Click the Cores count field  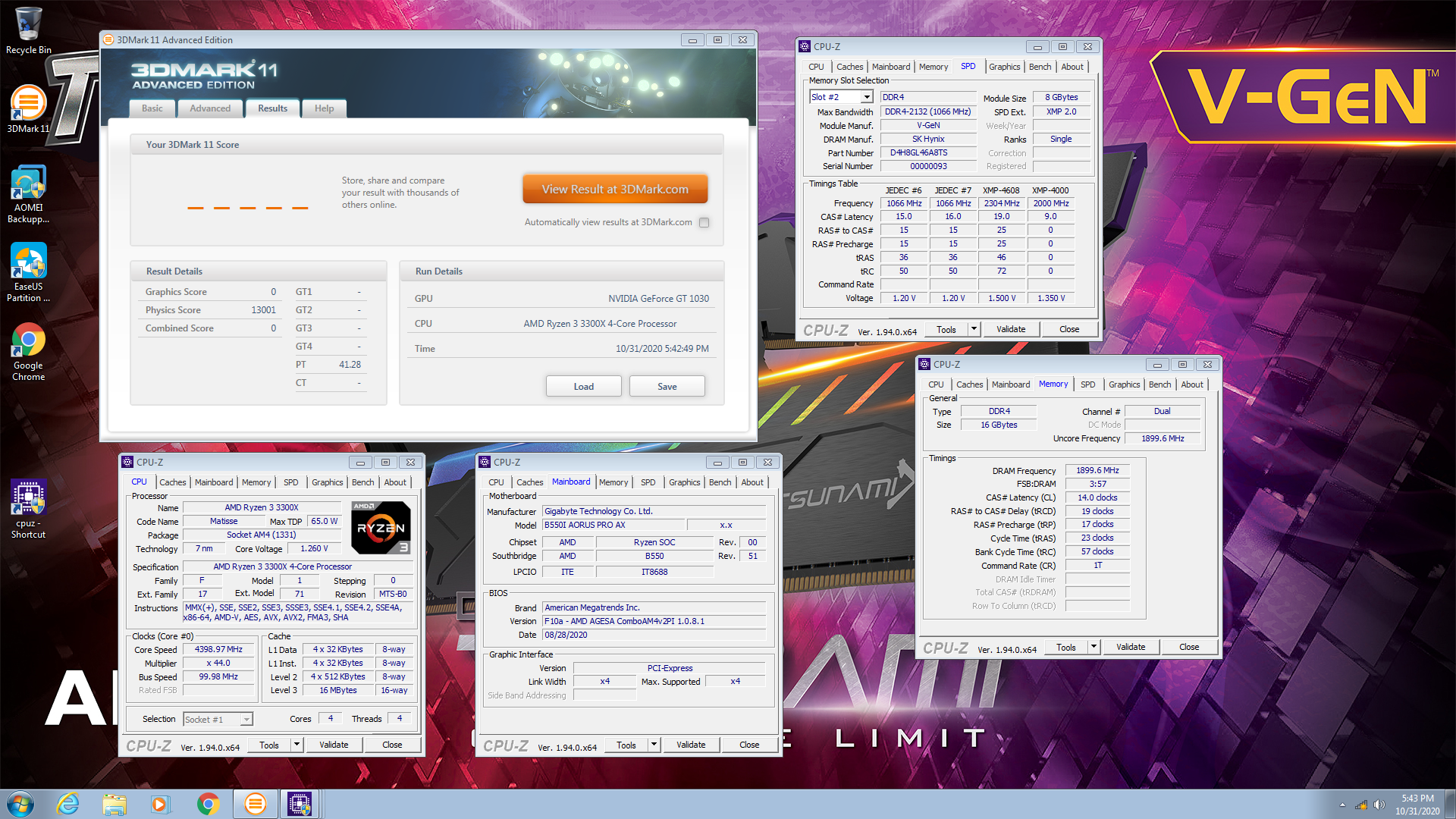[x=330, y=718]
